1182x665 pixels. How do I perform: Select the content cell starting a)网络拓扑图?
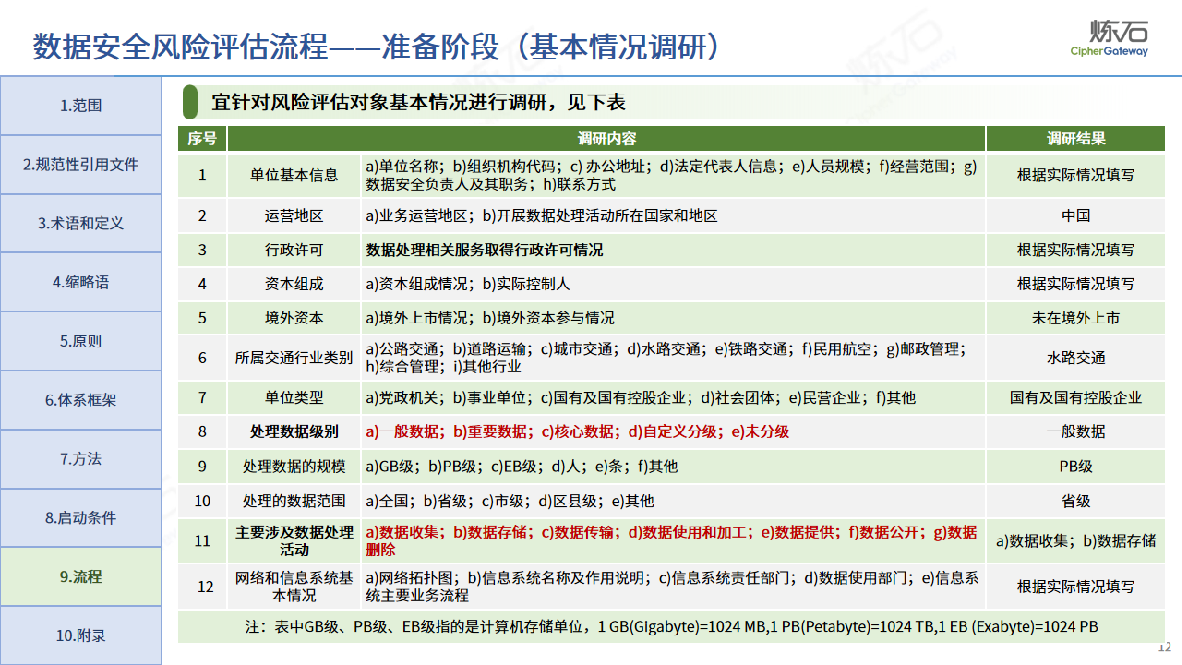(x=673, y=587)
